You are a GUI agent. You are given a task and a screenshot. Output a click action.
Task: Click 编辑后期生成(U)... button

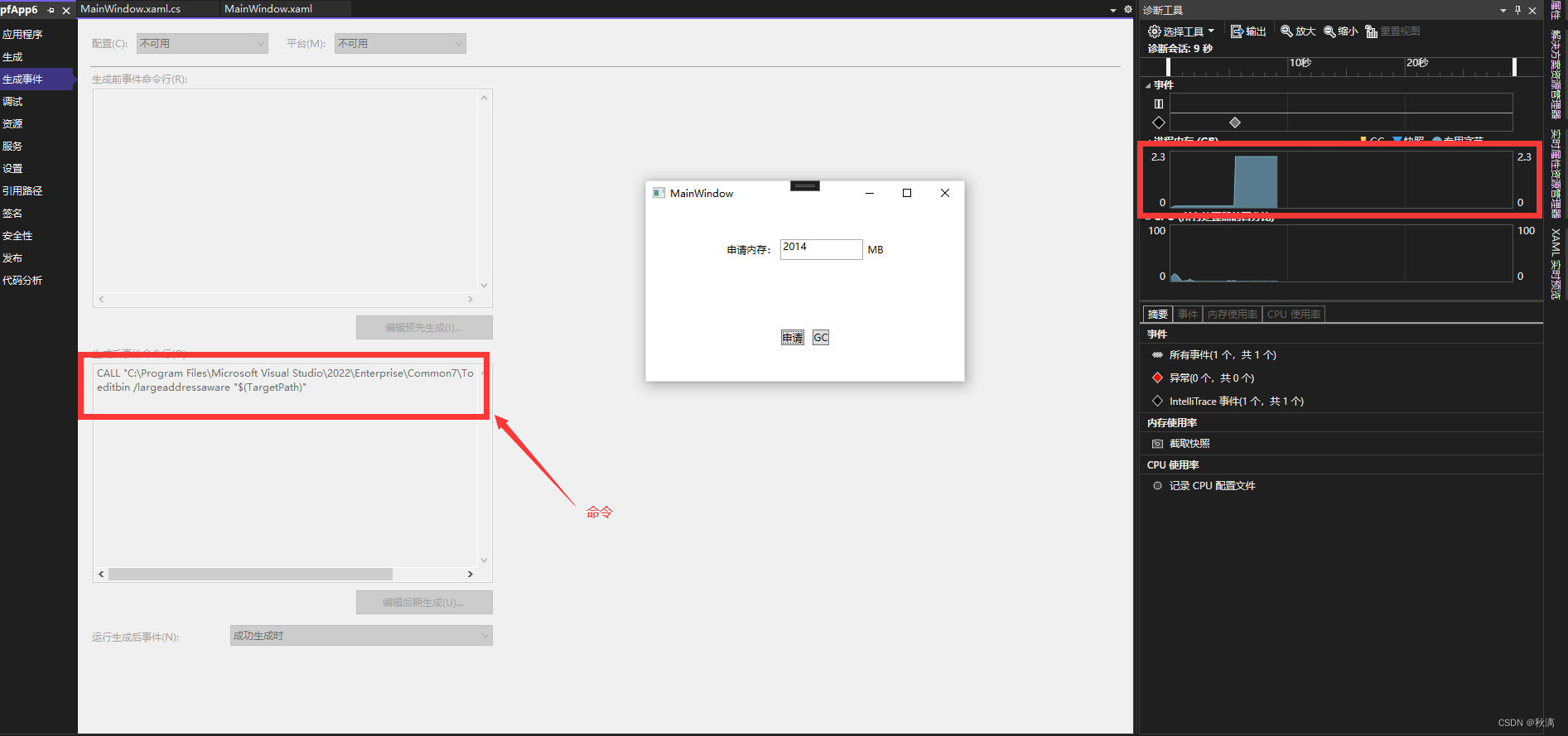(x=424, y=602)
